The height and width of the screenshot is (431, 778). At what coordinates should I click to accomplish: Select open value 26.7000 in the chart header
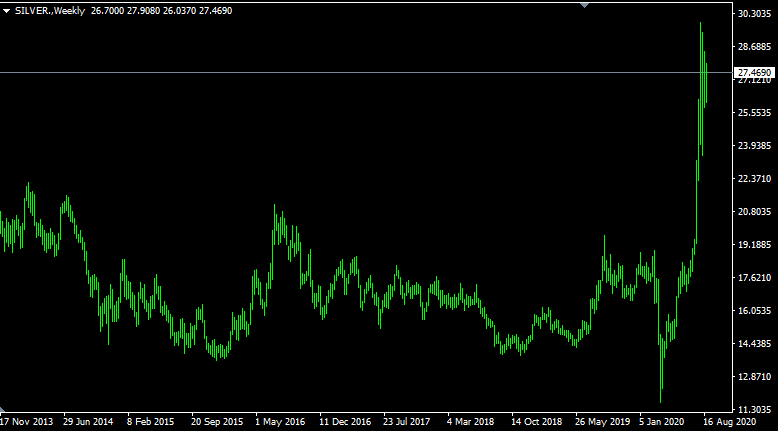tap(107, 10)
